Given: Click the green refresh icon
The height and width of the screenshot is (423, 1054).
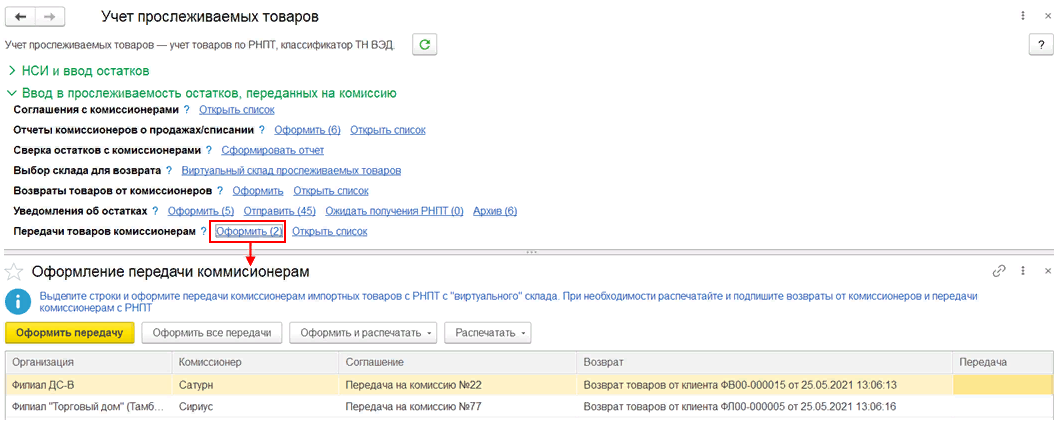Looking at the screenshot, I should (424, 44).
